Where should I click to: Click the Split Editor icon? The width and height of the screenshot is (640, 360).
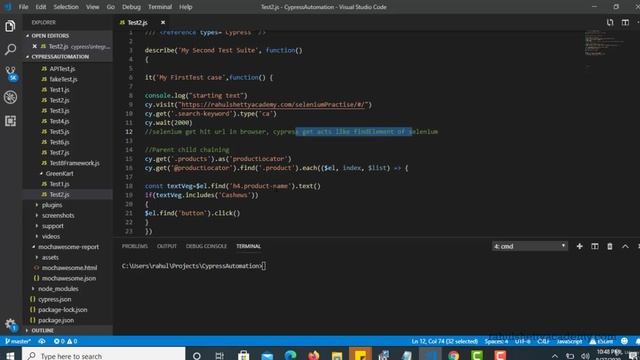point(625,22)
